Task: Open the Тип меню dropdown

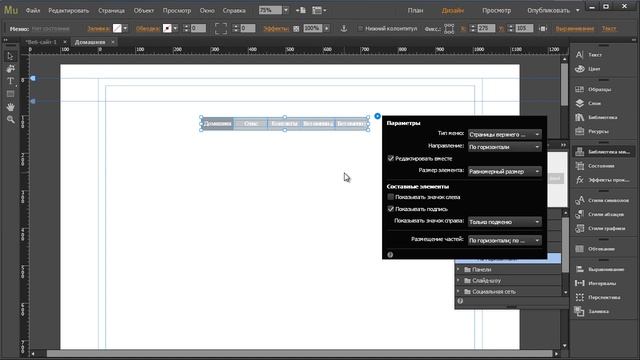Action: (x=504, y=134)
